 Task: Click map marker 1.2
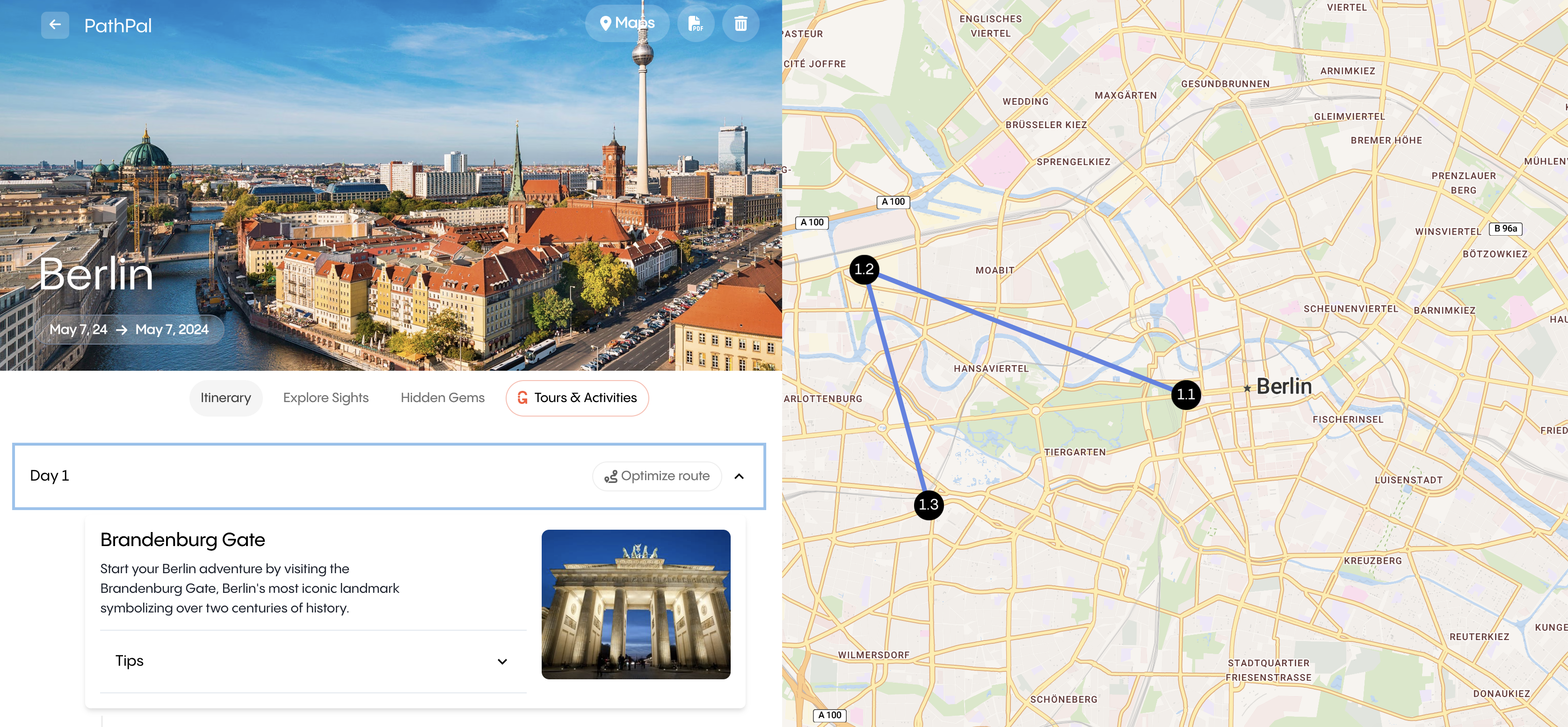pos(864,269)
